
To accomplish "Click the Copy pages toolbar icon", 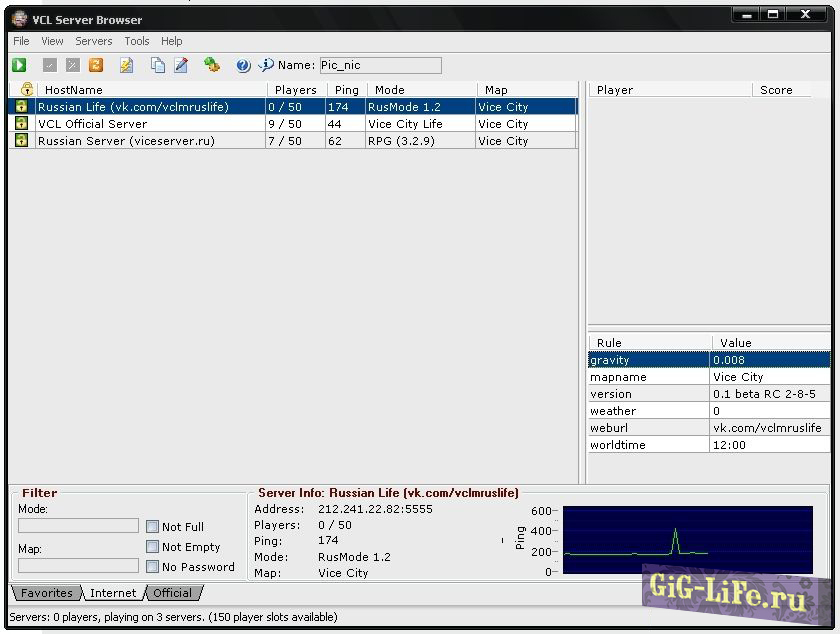I will click(158, 65).
